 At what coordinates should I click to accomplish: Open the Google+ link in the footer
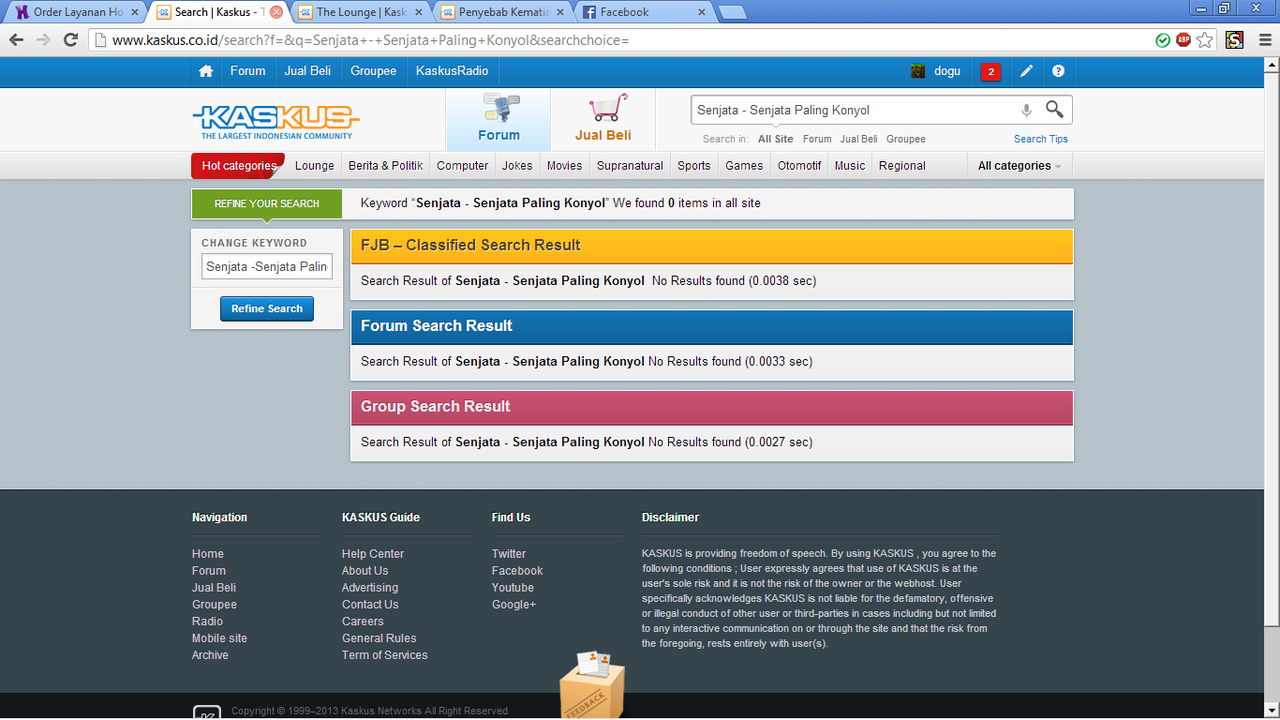[x=514, y=605]
